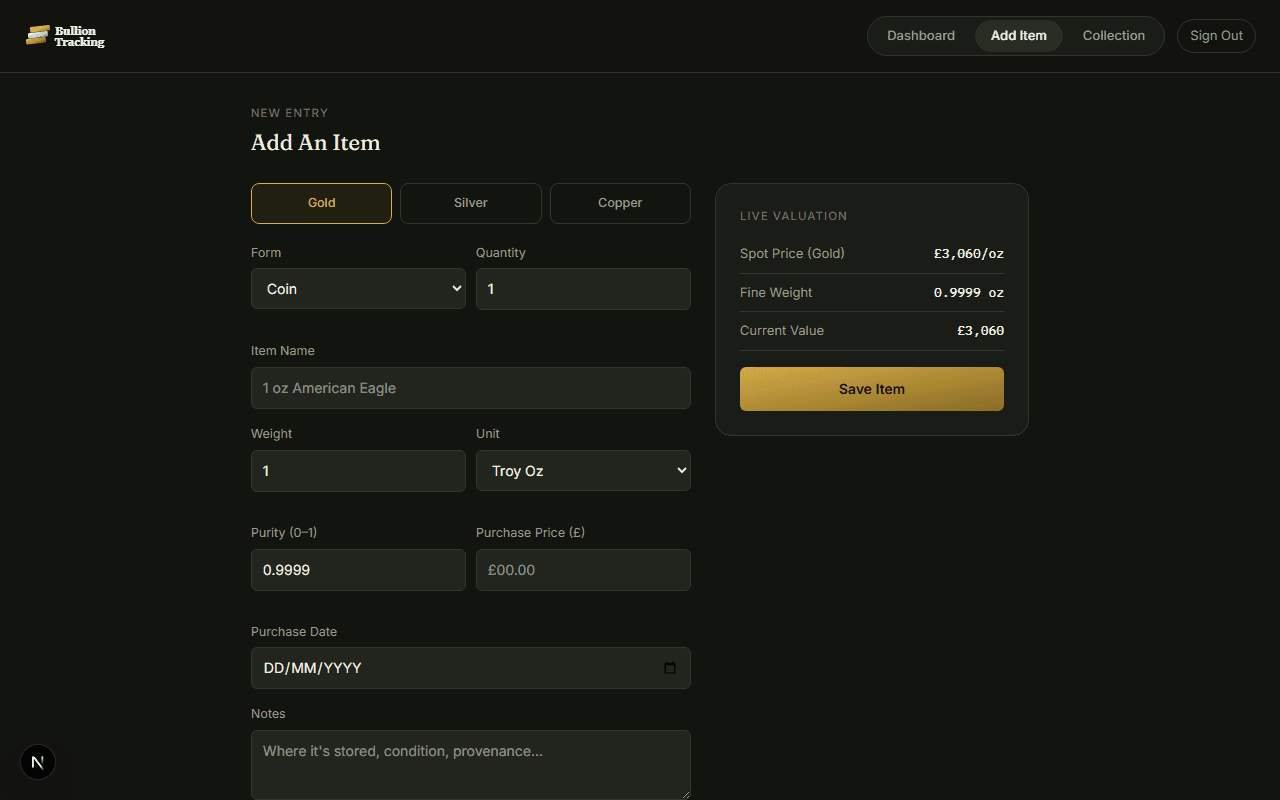Open the calendar picker icon in Purchase Date
1280x800 pixels.
coord(670,668)
